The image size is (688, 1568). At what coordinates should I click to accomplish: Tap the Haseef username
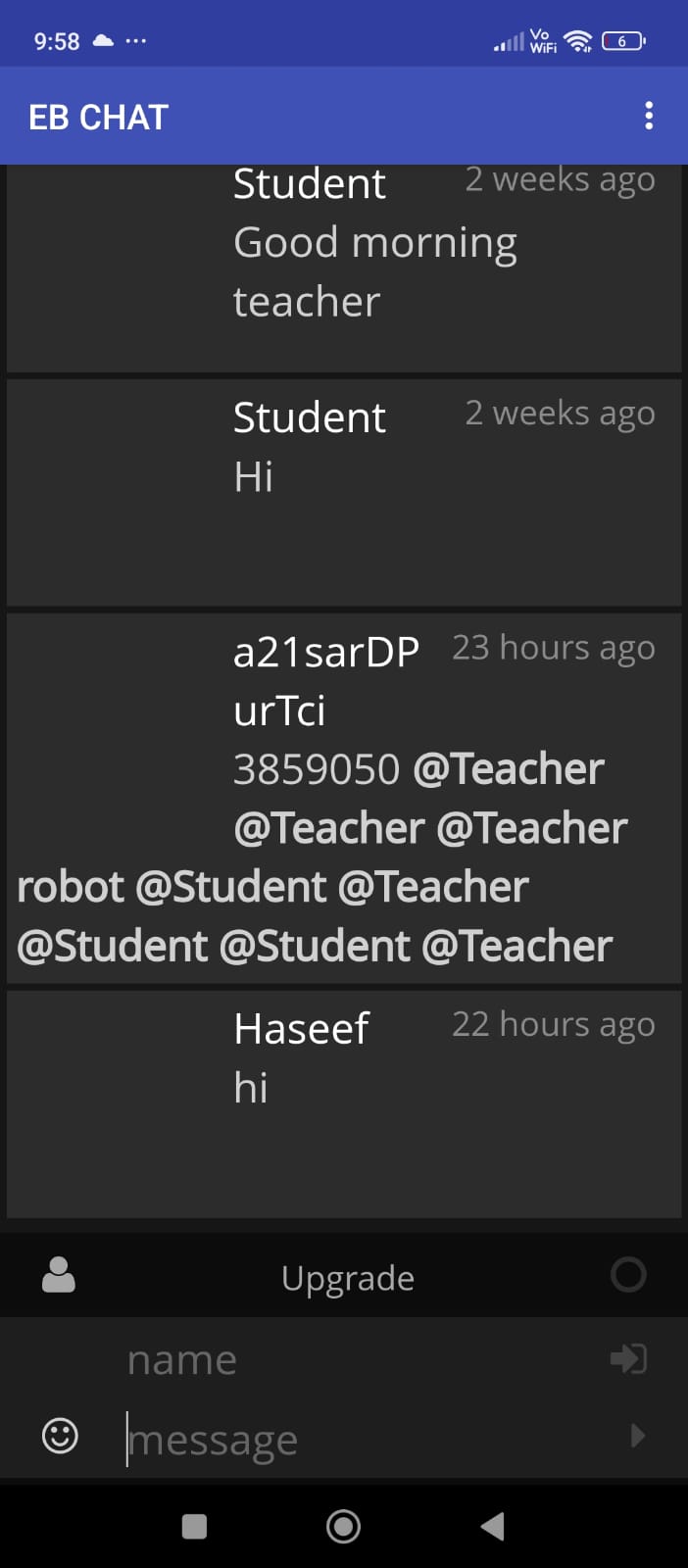pos(301,1028)
